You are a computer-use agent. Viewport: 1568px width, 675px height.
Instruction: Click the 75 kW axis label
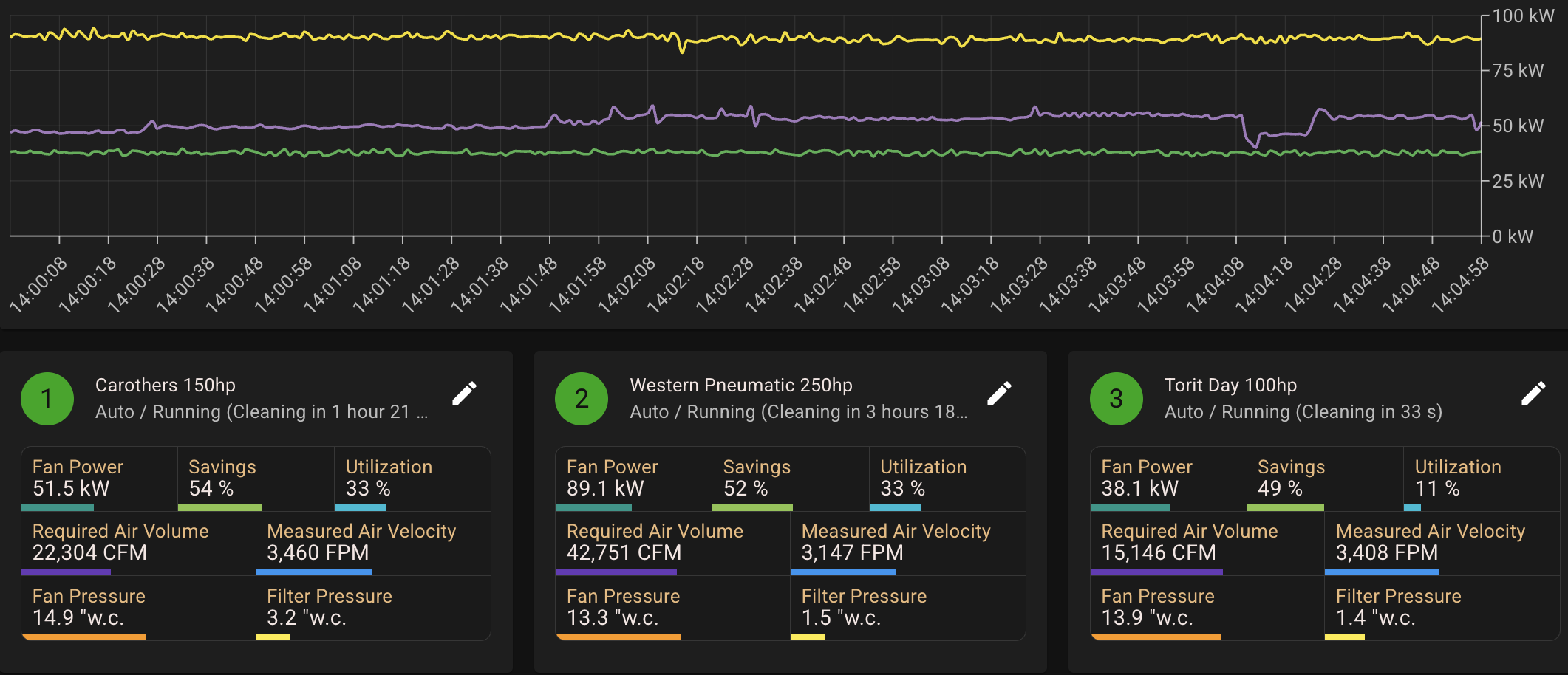click(1518, 70)
